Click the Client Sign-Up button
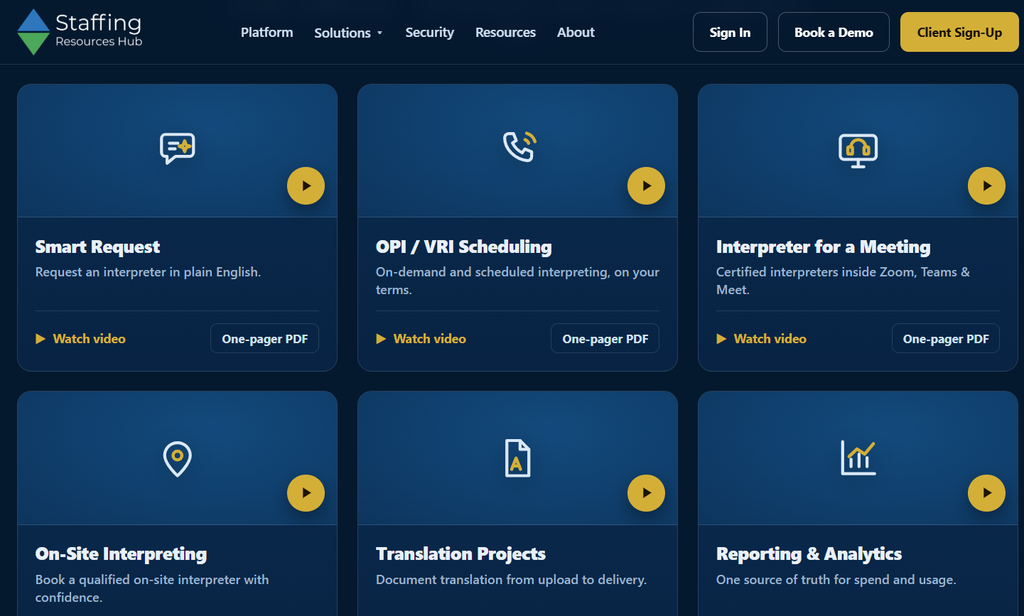This screenshot has height=616, width=1024. (959, 32)
